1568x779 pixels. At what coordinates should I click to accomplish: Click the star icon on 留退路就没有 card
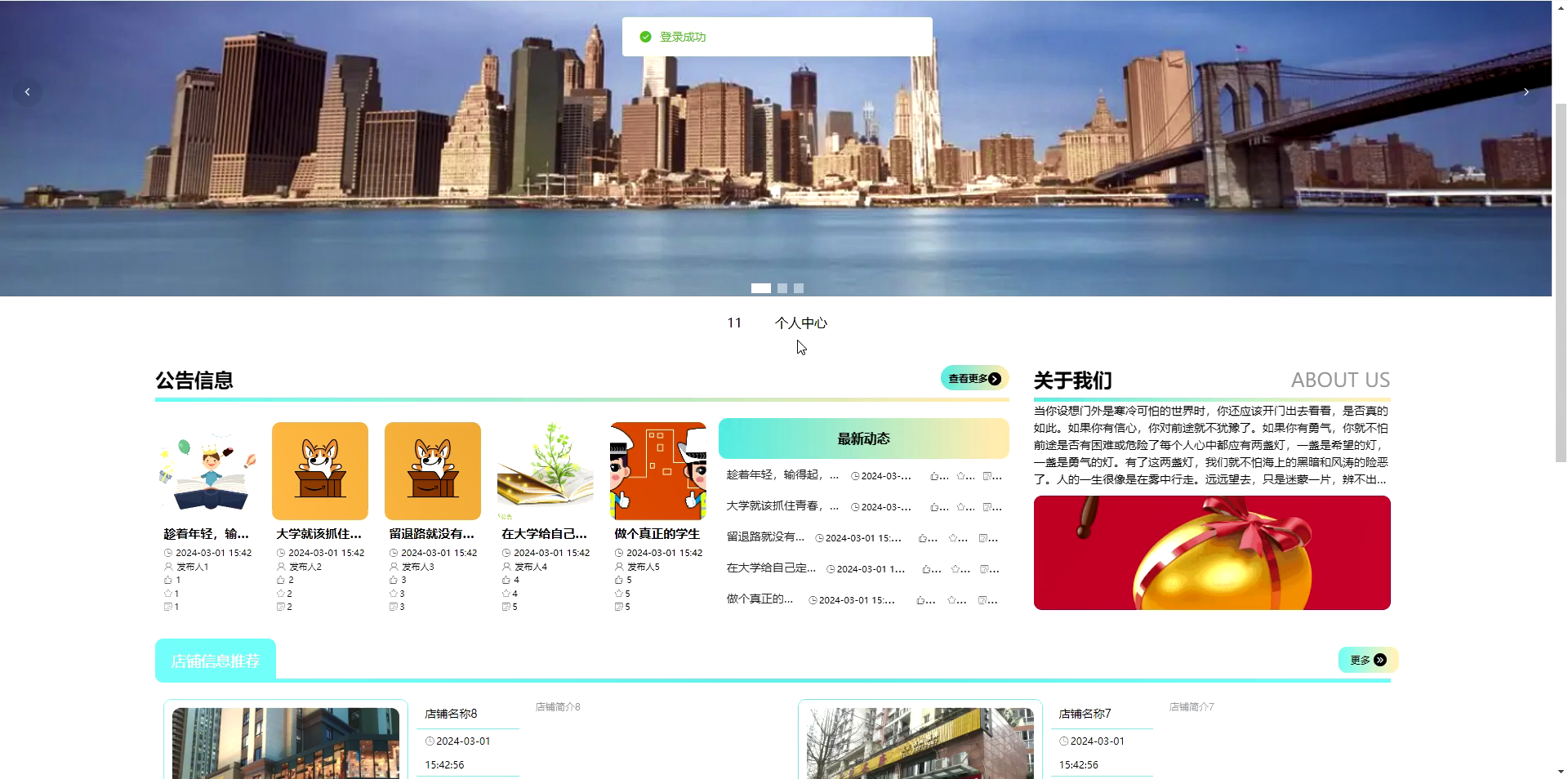click(x=393, y=593)
